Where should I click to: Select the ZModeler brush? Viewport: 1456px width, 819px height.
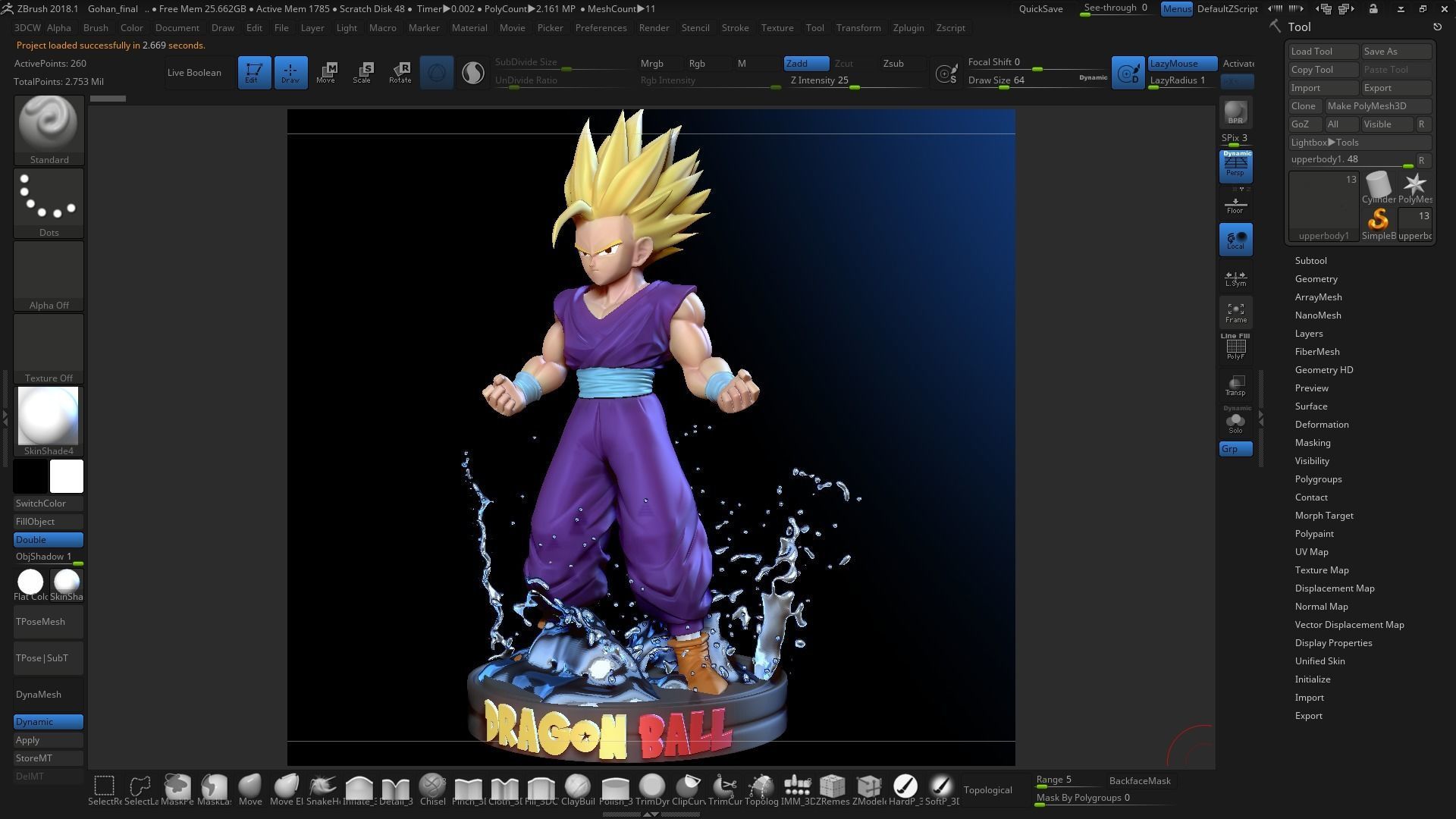[x=869, y=789]
